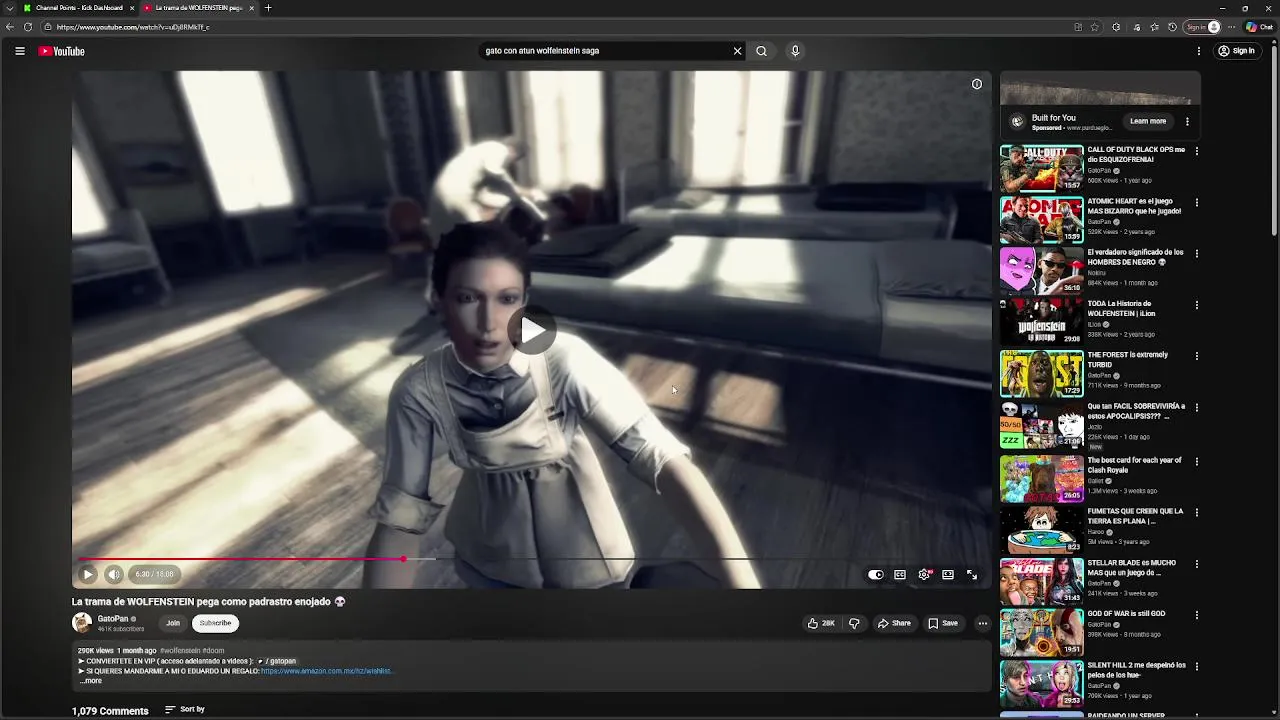The width and height of the screenshot is (1280, 720).
Task: Close the Kick Dashboard browser tab
Action: (131, 8)
